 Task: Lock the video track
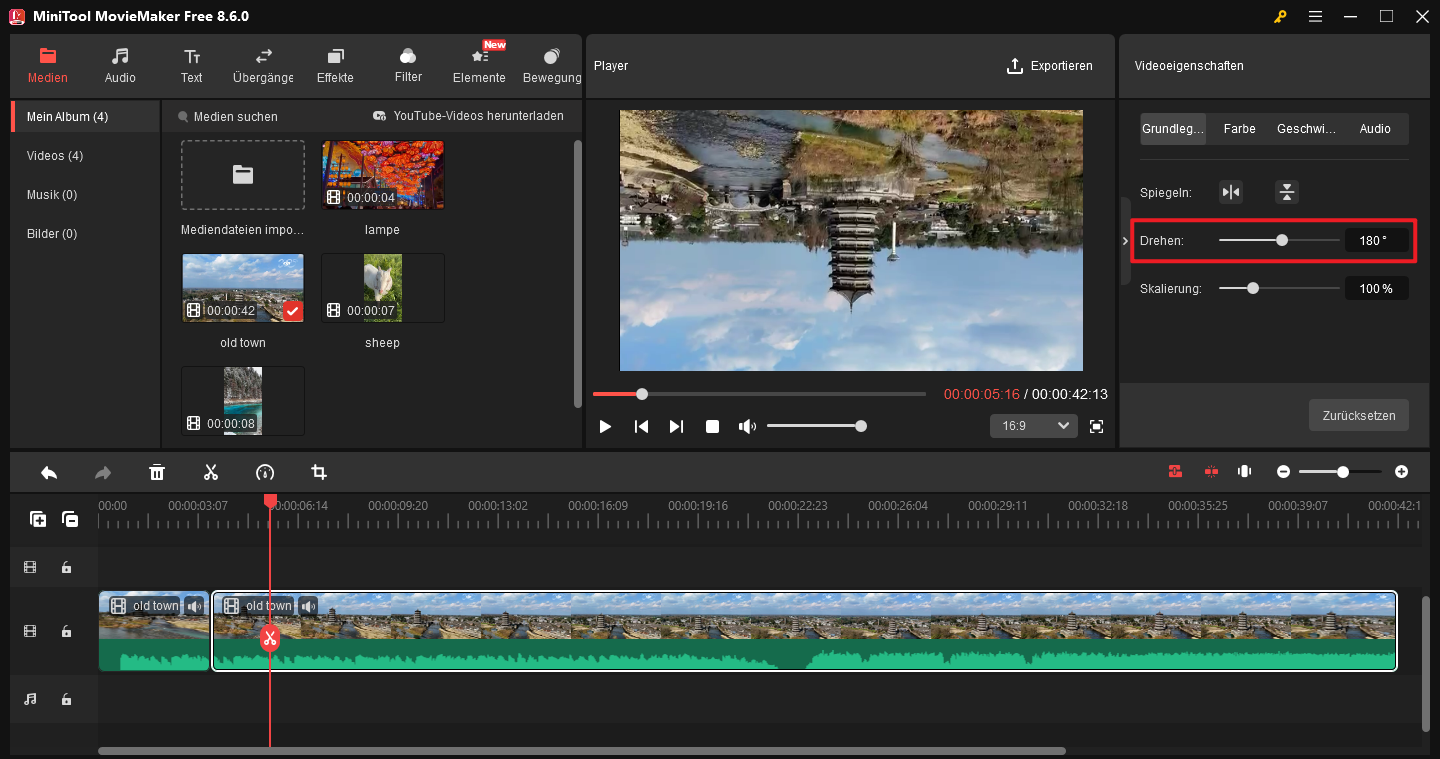tap(66, 631)
